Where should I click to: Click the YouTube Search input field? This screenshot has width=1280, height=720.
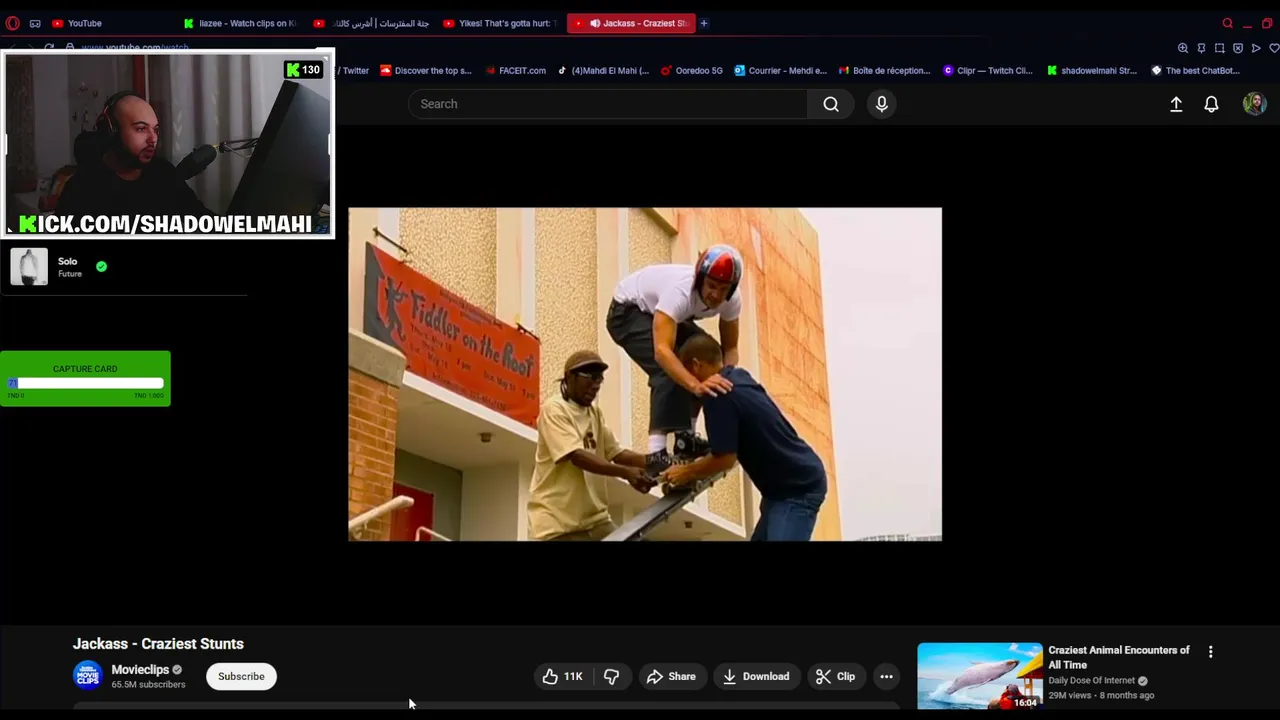pos(608,104)
